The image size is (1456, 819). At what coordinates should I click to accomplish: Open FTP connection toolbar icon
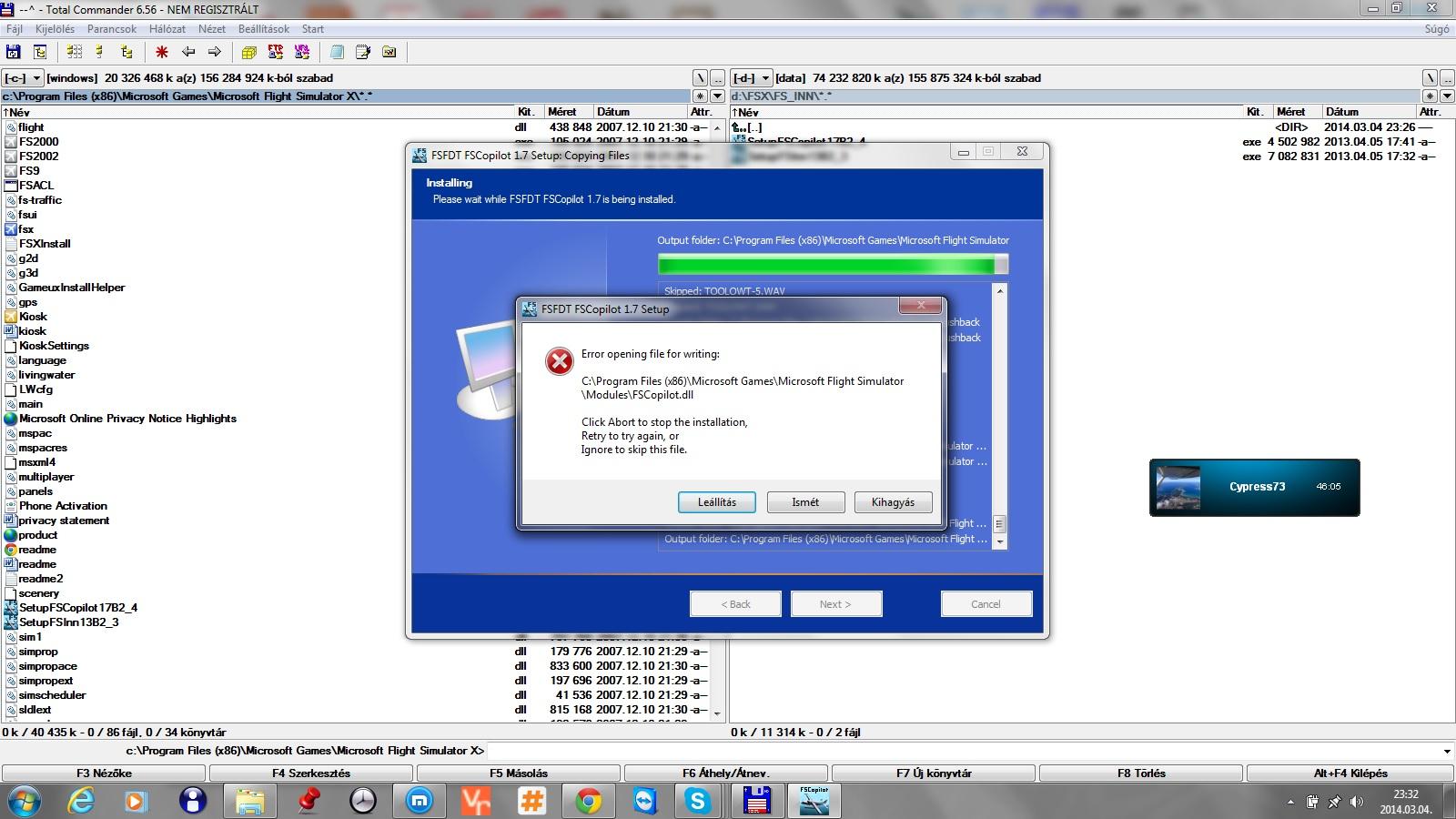tap(276, 52)
